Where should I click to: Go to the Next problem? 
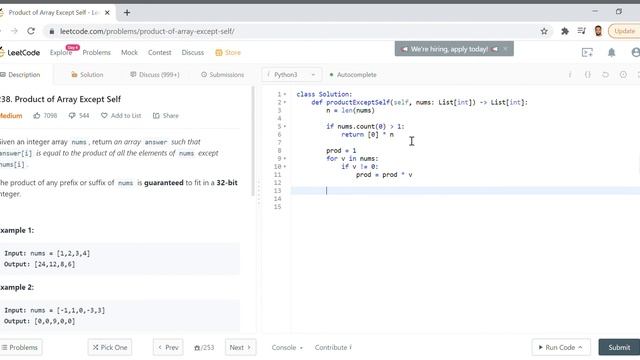pyautogui.click(x=240, y=347)
